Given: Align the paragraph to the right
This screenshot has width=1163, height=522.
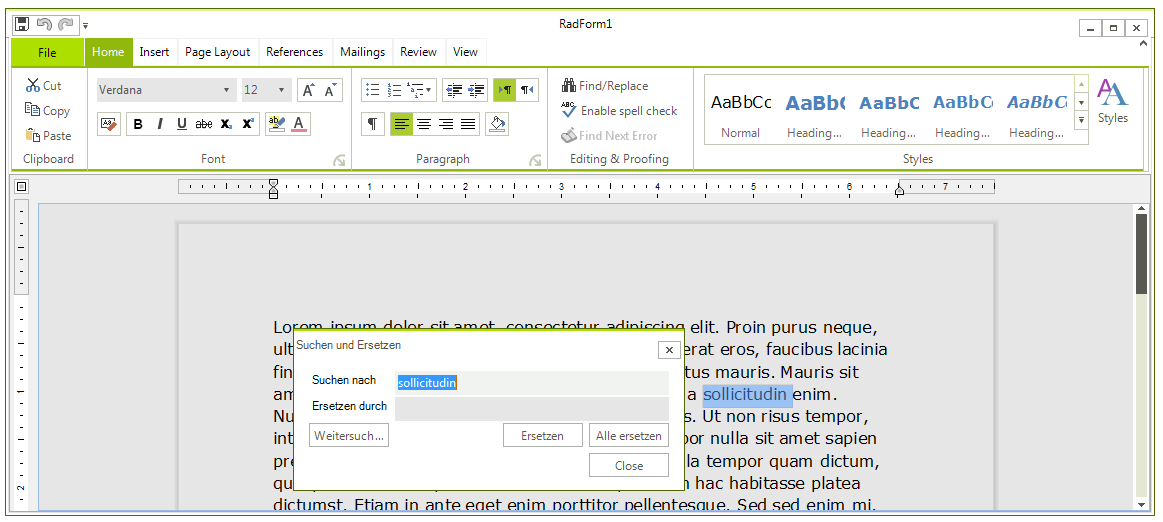Looking at the screenshot, I should [446, 125].
